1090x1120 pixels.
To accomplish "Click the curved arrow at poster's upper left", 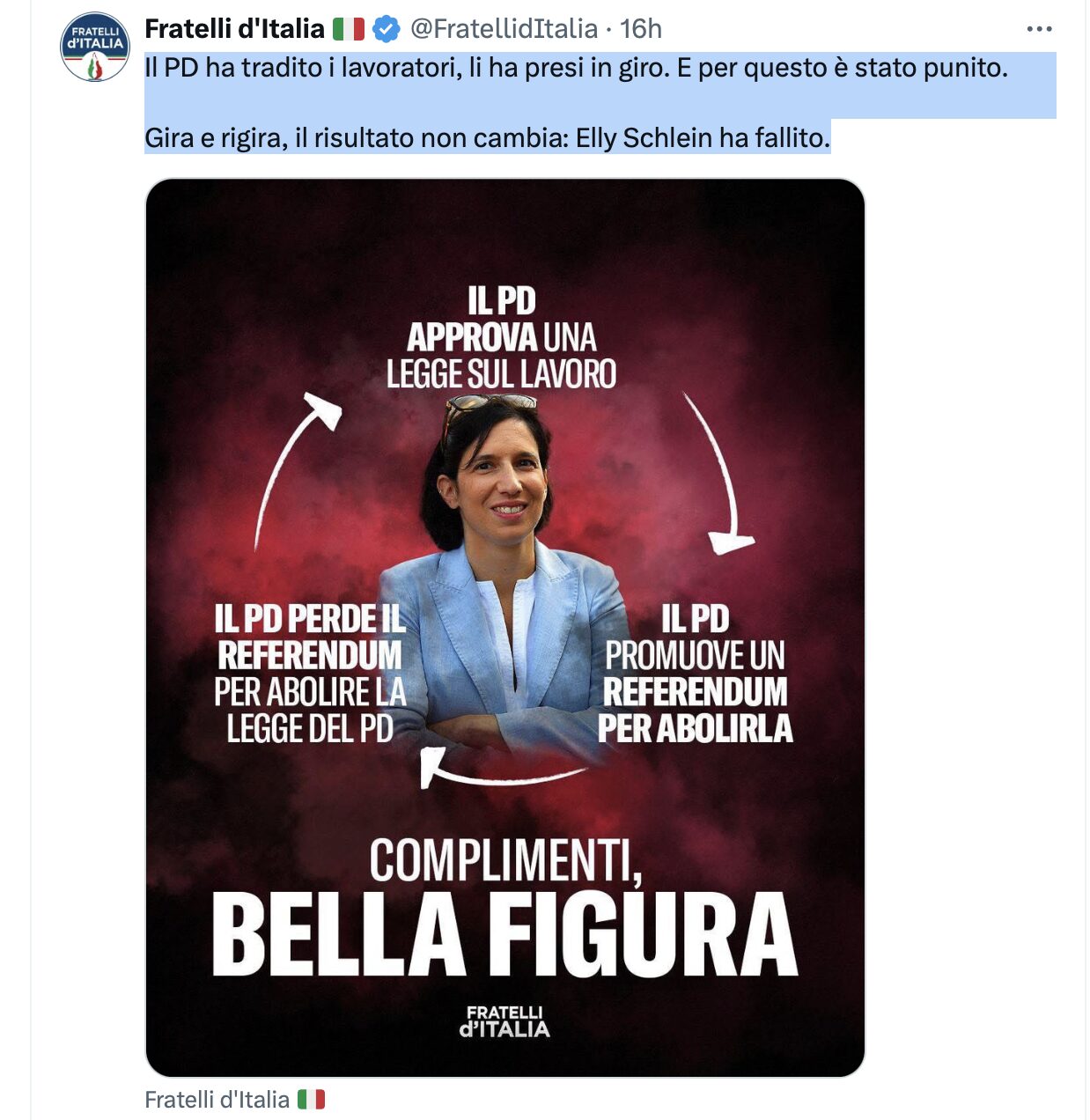I will click(296, 468).
